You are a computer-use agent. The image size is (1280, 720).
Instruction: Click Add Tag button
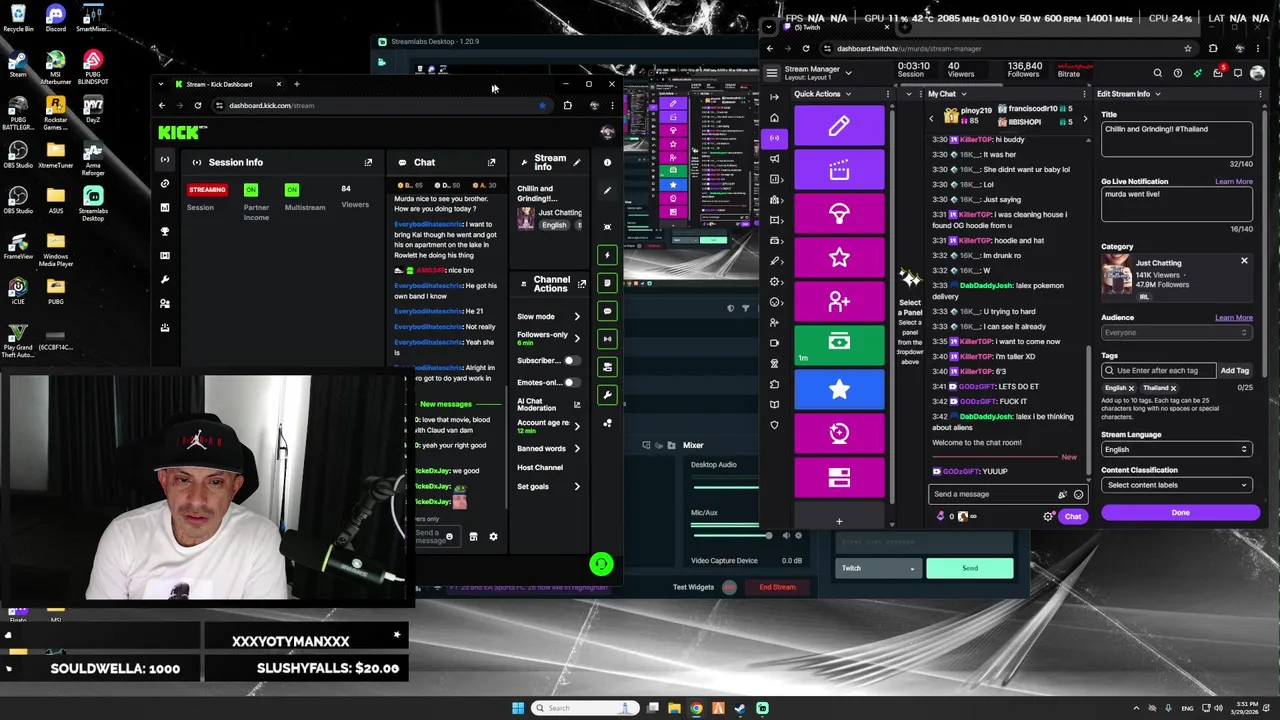[1234, 370]
